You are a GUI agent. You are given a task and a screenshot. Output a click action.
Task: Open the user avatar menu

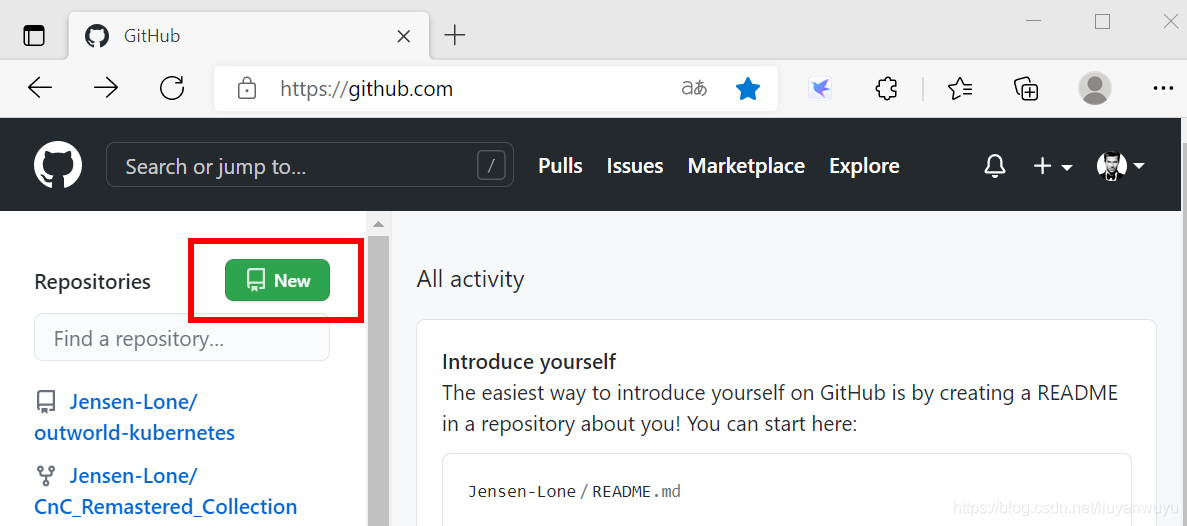(1120, 165)
